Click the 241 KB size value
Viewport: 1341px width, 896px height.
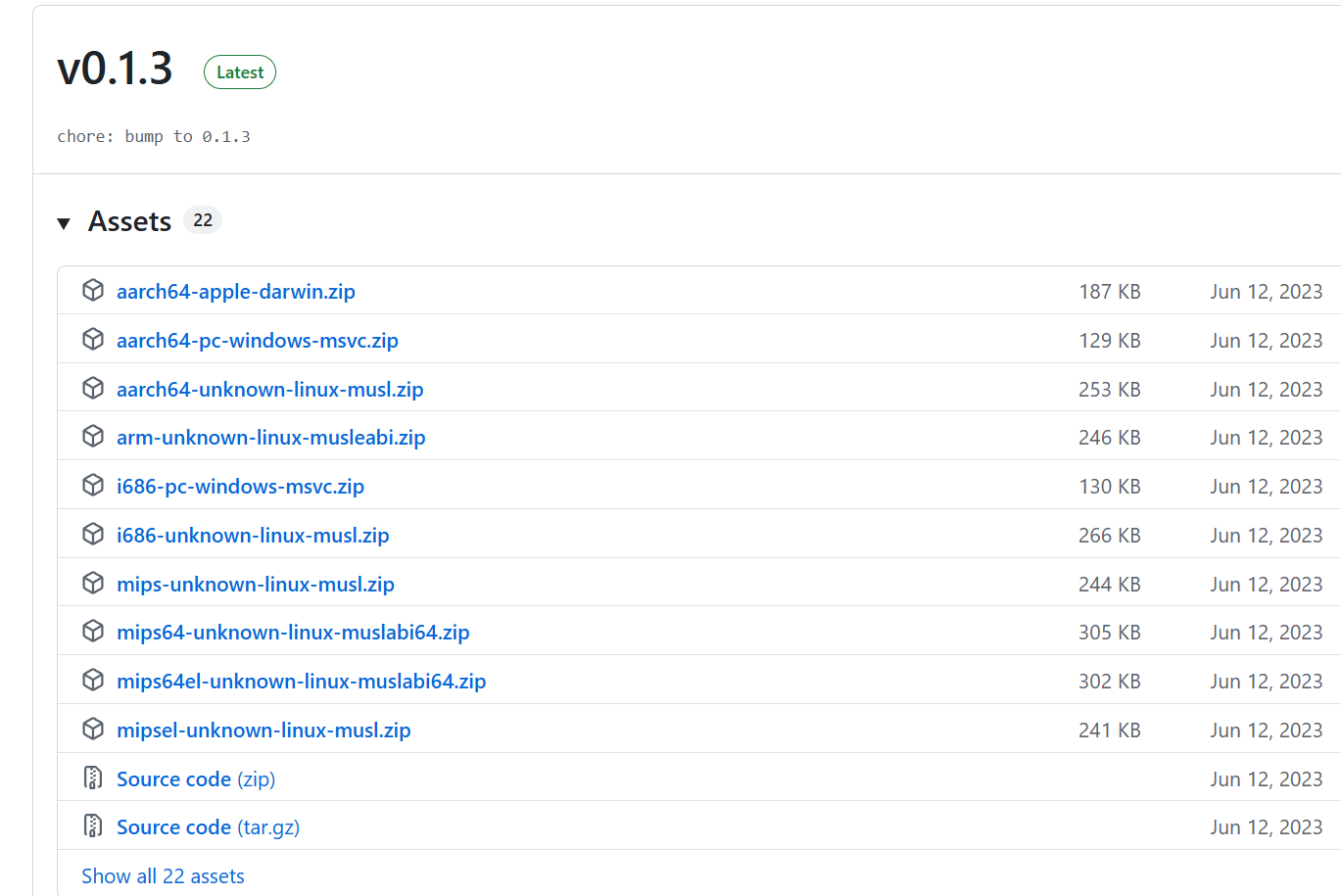click(x=1110, y=731)
